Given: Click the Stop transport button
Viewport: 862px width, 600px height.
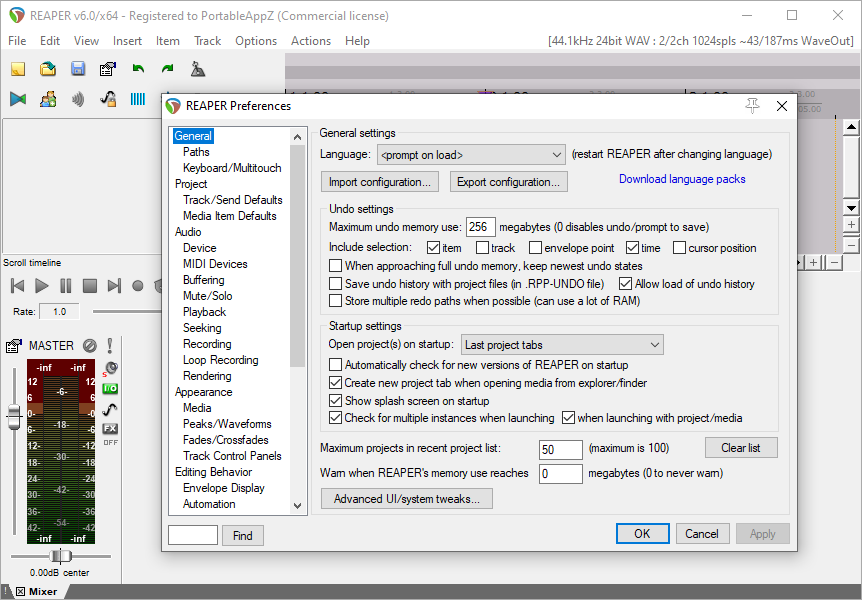Looking at the screenshot, I should point(90,285).
